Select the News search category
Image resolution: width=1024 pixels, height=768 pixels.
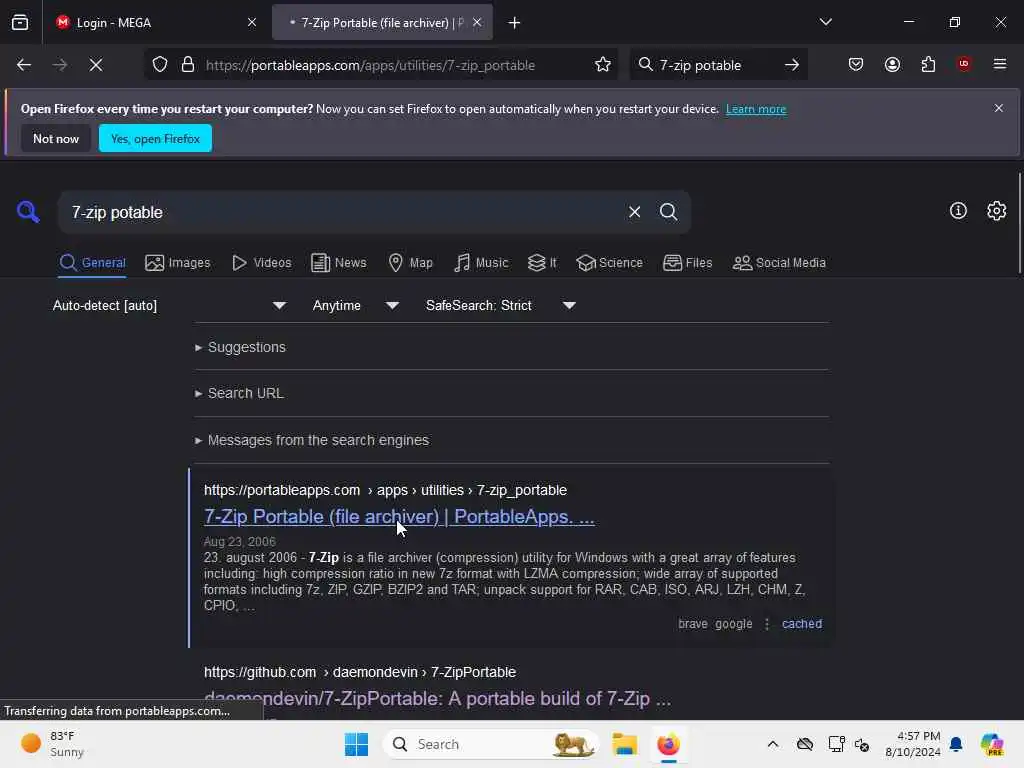pos(339,263)
